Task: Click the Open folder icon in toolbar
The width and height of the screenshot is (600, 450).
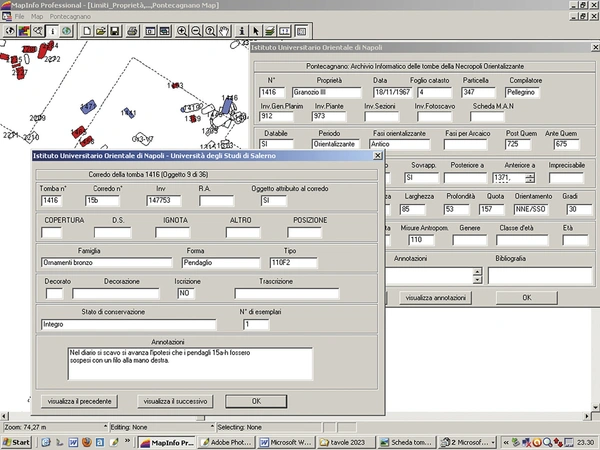Action: 101,30
